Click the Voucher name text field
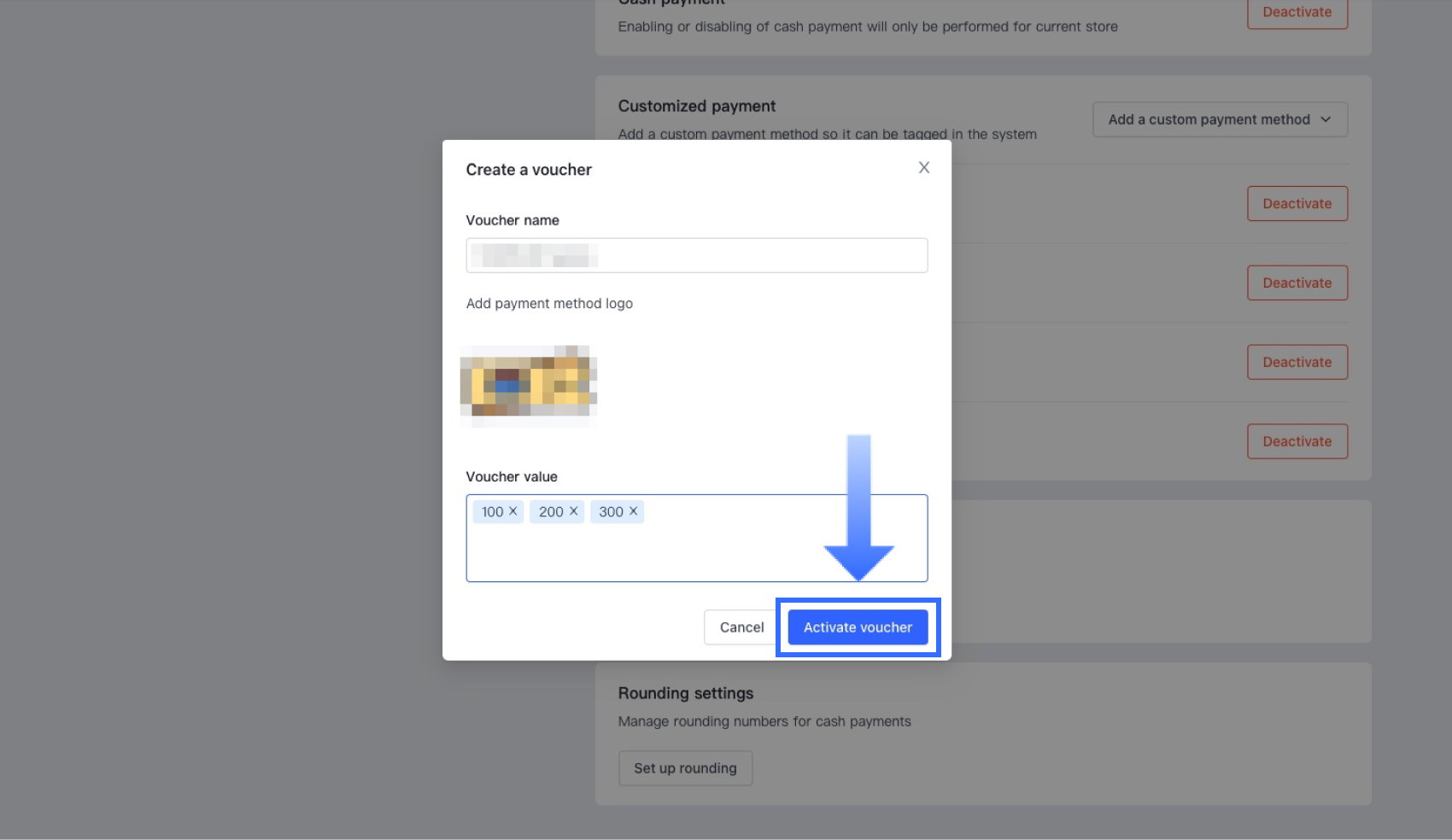 pyautogui.click(x=697, y=255)
